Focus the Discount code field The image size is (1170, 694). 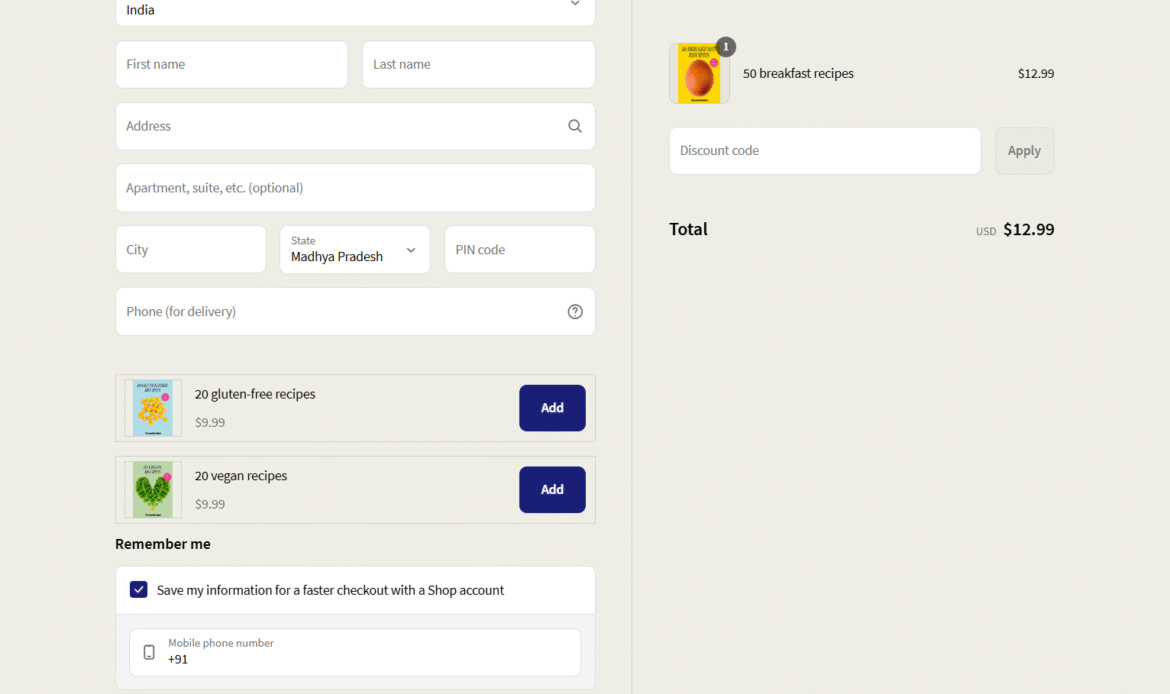point(825,151)
